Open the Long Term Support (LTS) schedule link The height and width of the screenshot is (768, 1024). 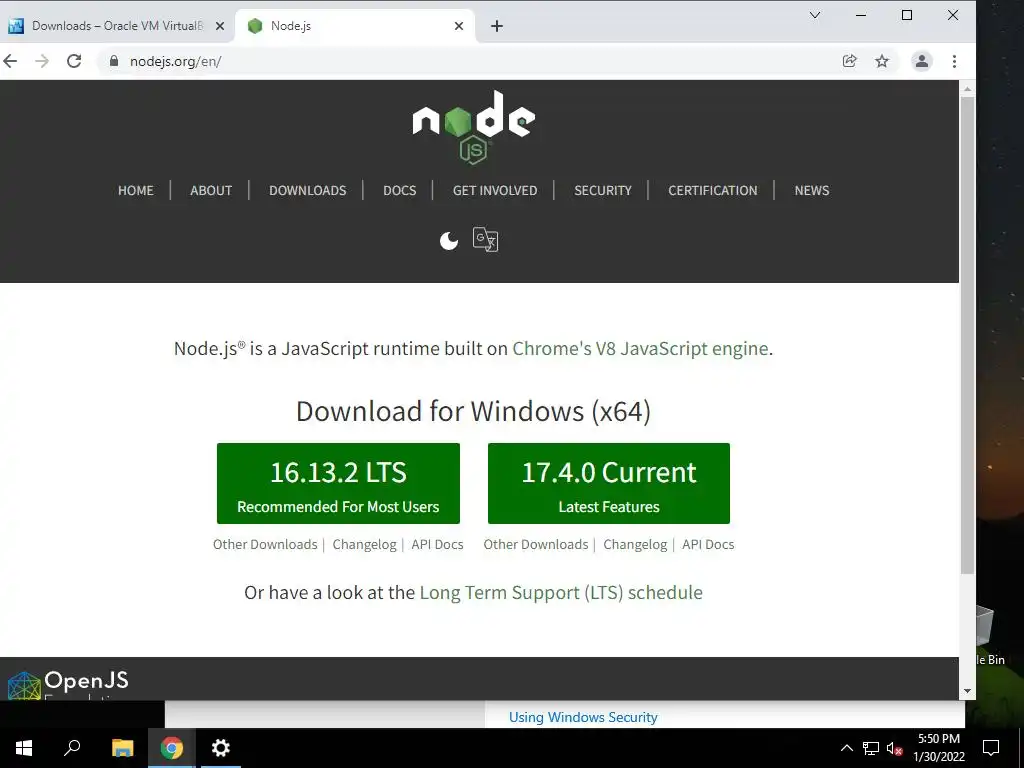(x=561, y=593)
